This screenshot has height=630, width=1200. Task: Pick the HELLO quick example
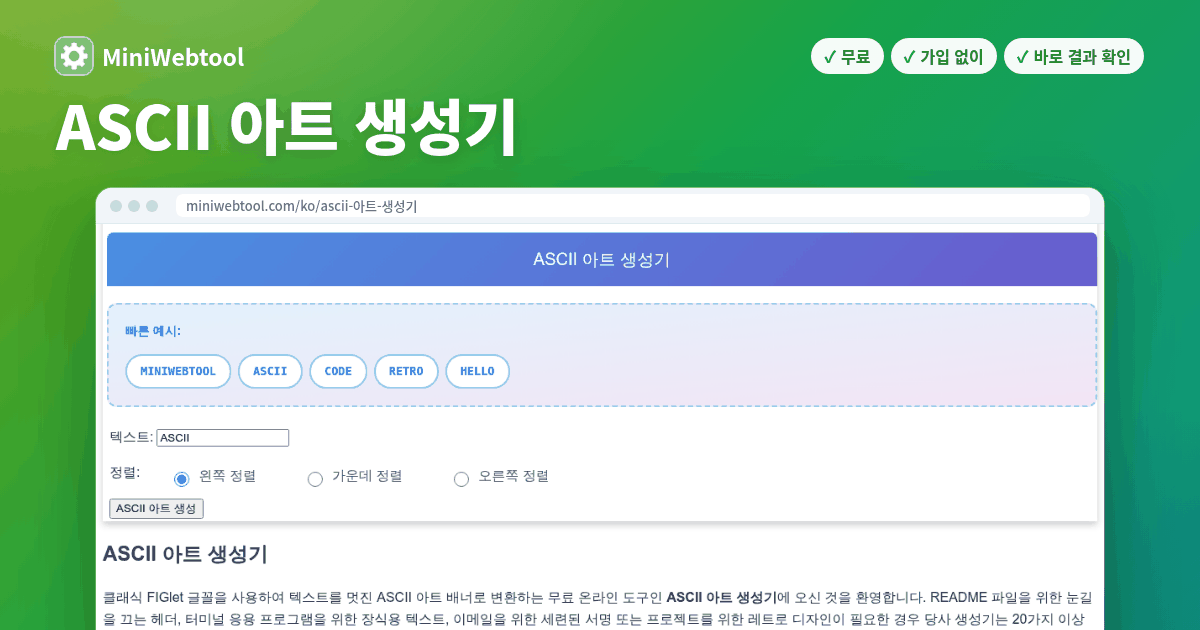477,371
